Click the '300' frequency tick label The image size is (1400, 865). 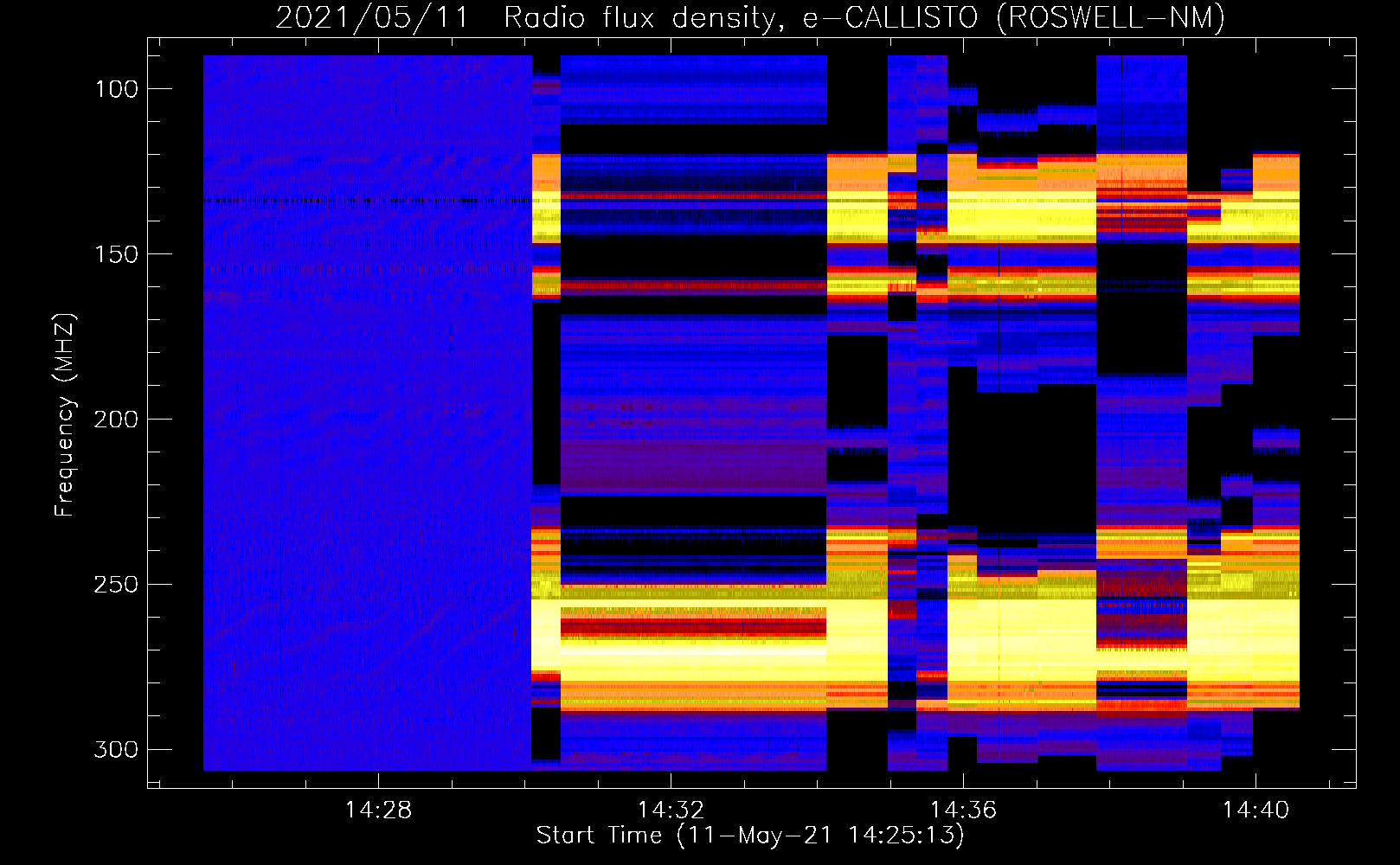pos(117,749)
